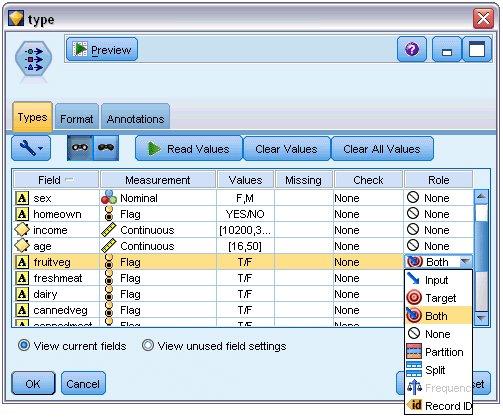Choose Partition role from dropdown list
Screen dimensions: 503x418
pos(438,352)
